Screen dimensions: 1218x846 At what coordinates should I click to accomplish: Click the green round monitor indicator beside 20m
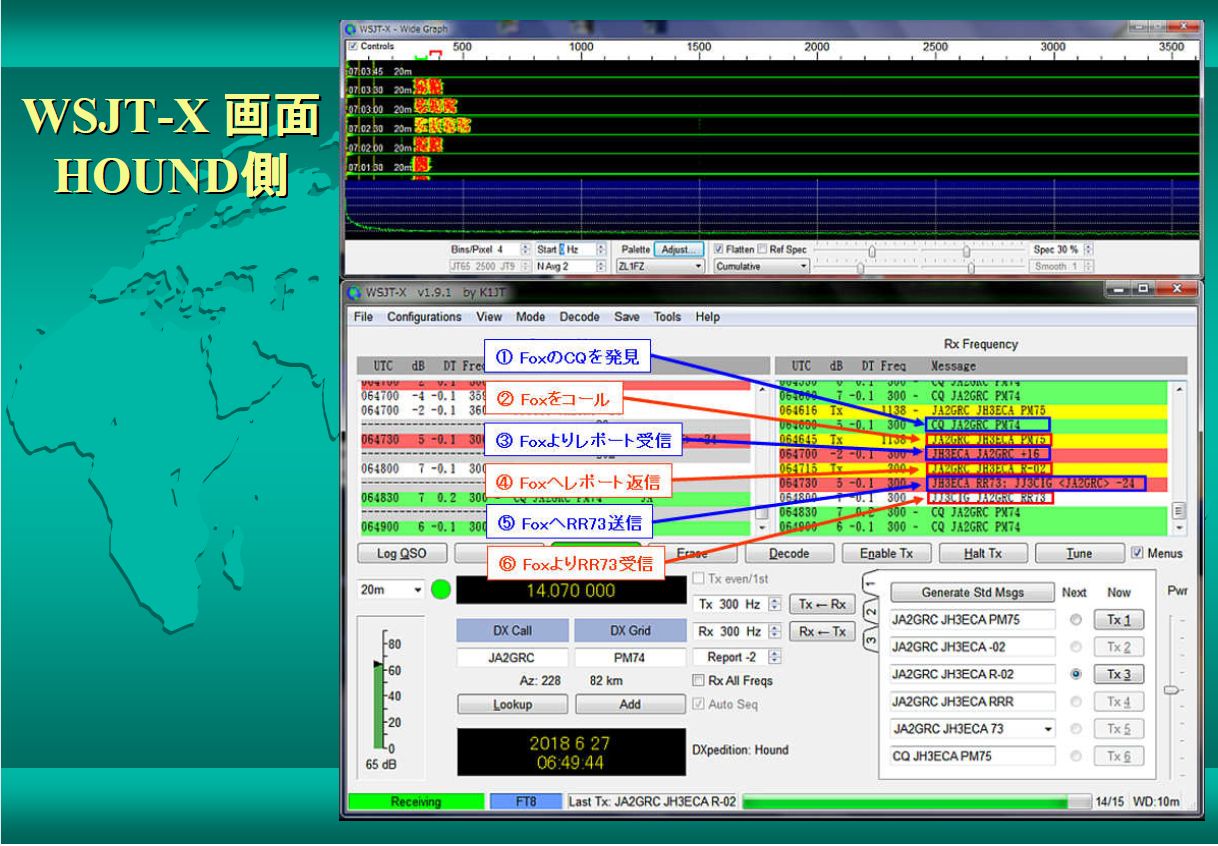point(441,590)
